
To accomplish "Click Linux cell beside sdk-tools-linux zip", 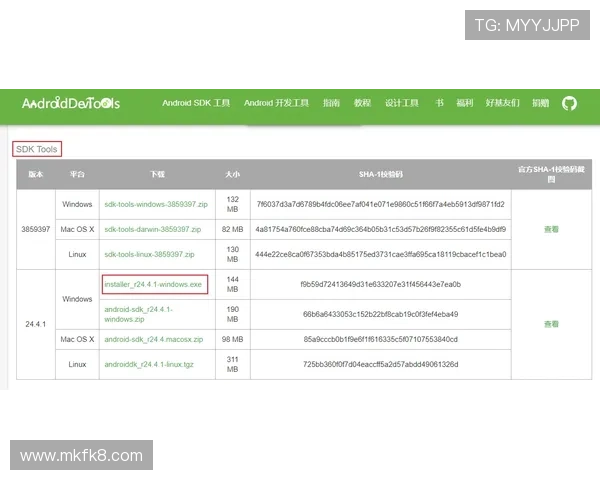I will point(77,255).
